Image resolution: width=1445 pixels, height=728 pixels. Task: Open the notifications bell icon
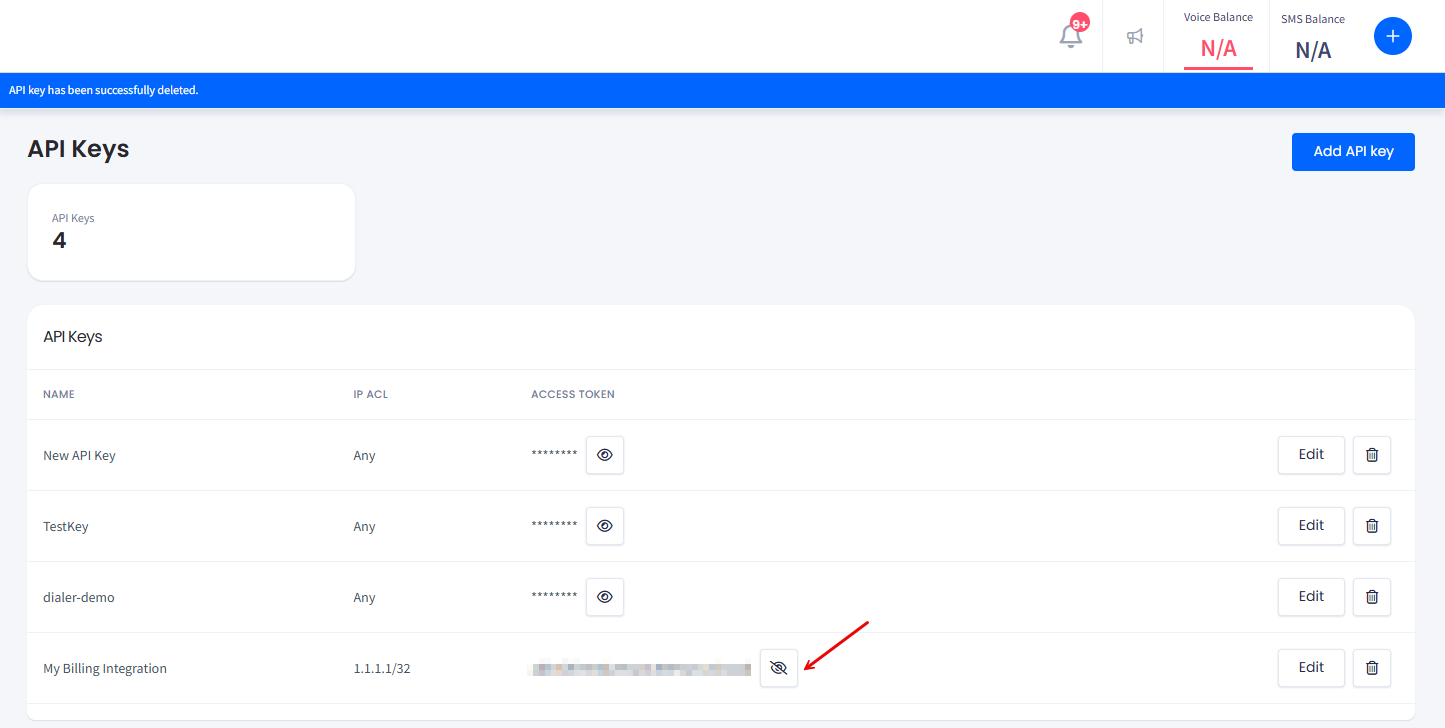pyautogui.click(x=1070, y=36)
